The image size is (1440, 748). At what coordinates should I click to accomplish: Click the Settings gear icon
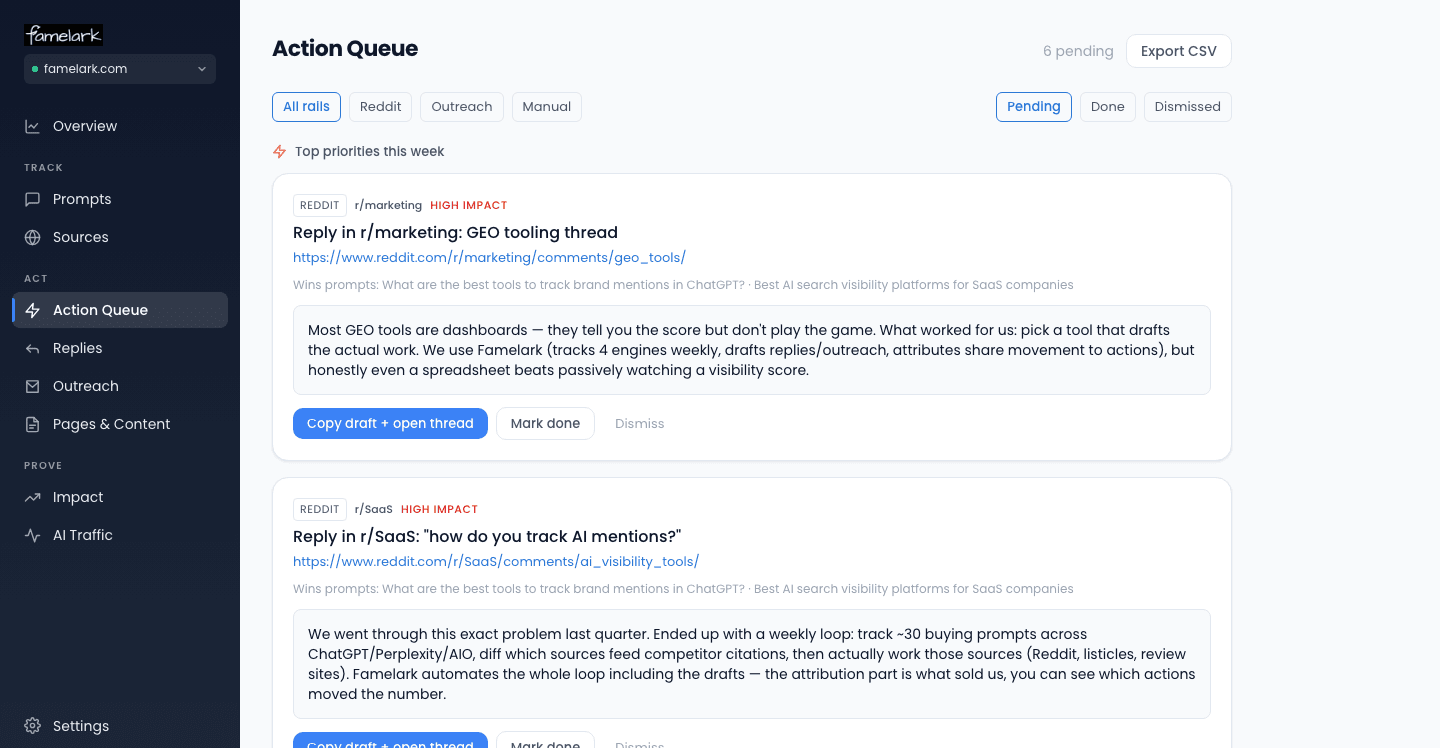[x=33, y=726]
